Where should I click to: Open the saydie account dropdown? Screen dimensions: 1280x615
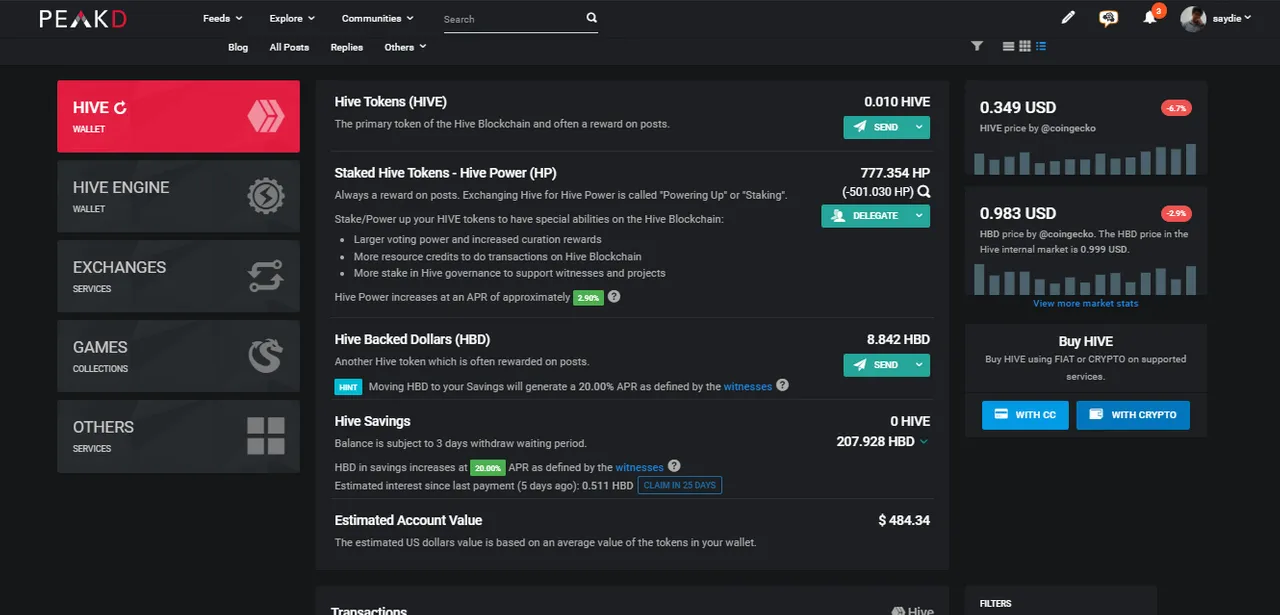[1232, 18]
